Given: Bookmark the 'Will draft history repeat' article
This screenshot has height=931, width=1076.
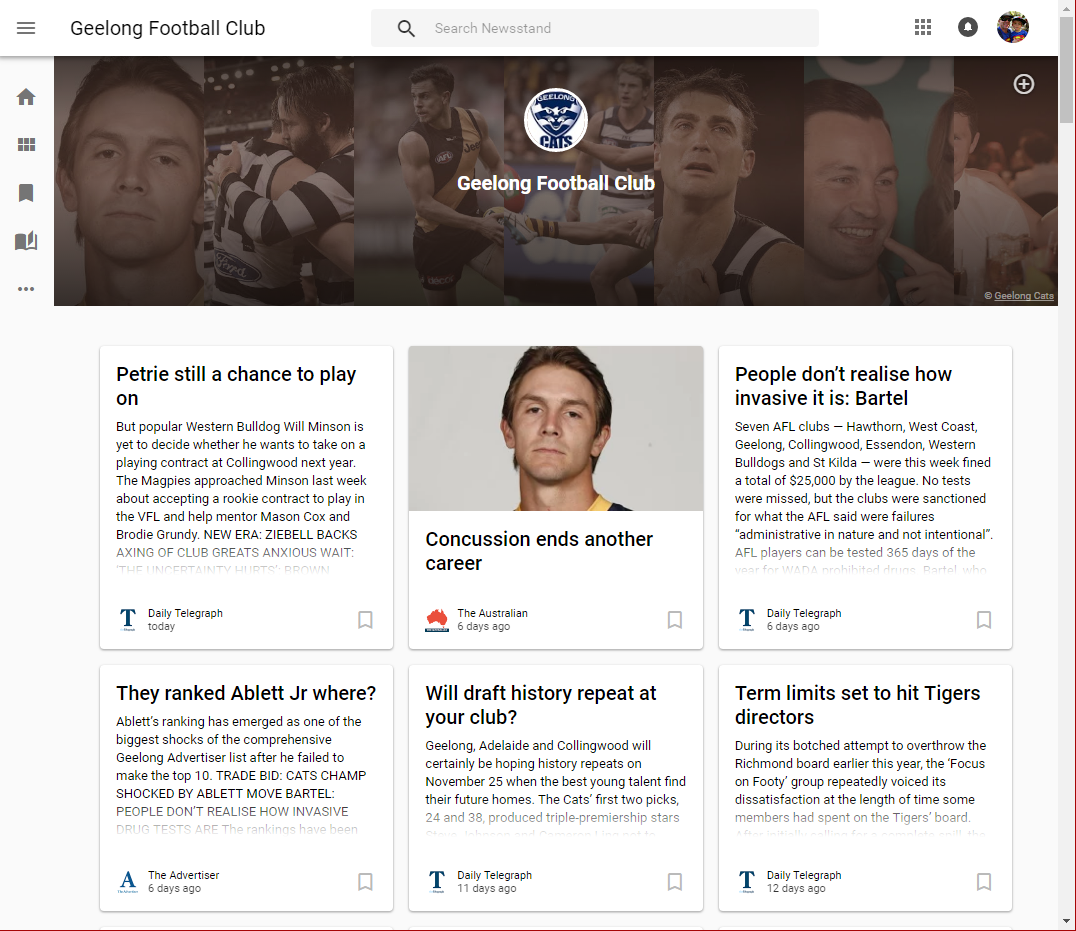Looking at the screenshot, I should [675, 882].
